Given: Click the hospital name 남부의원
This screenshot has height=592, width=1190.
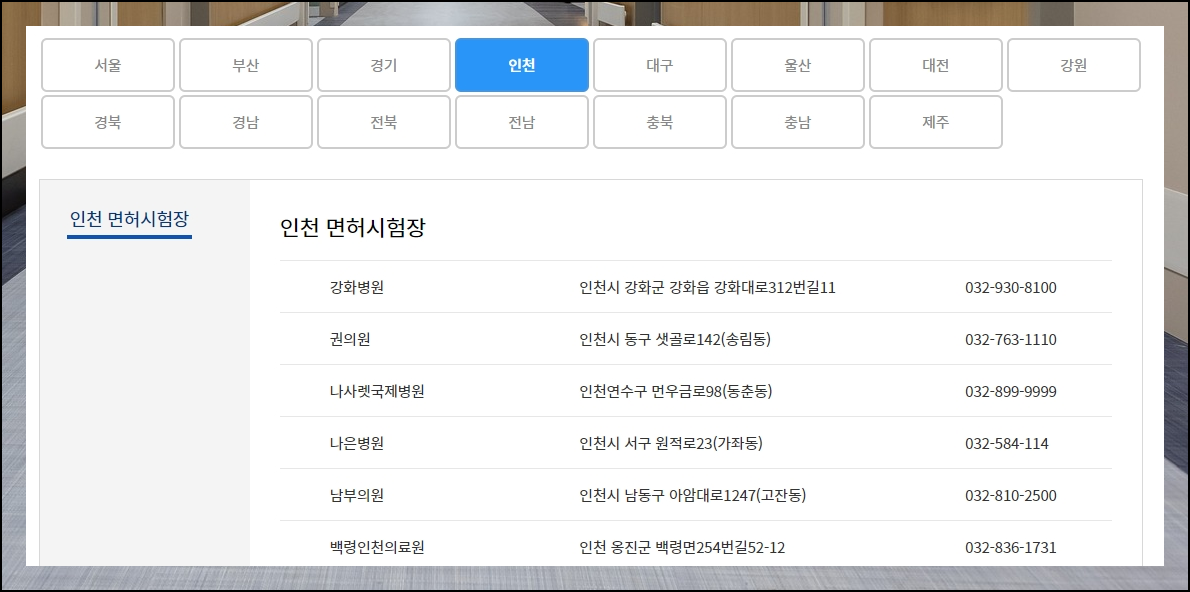Looking at the screenshot, I should 357,496.
